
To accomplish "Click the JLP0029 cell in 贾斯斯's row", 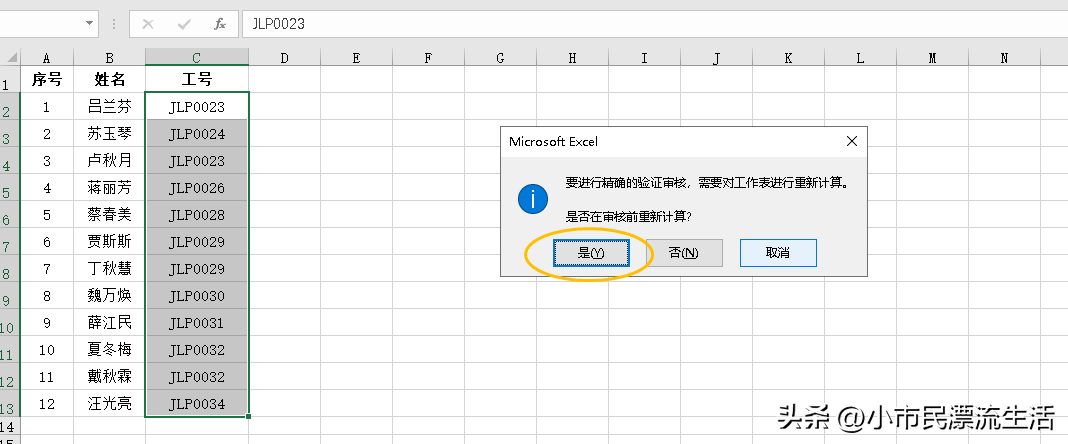I will [x=197, y=241].
